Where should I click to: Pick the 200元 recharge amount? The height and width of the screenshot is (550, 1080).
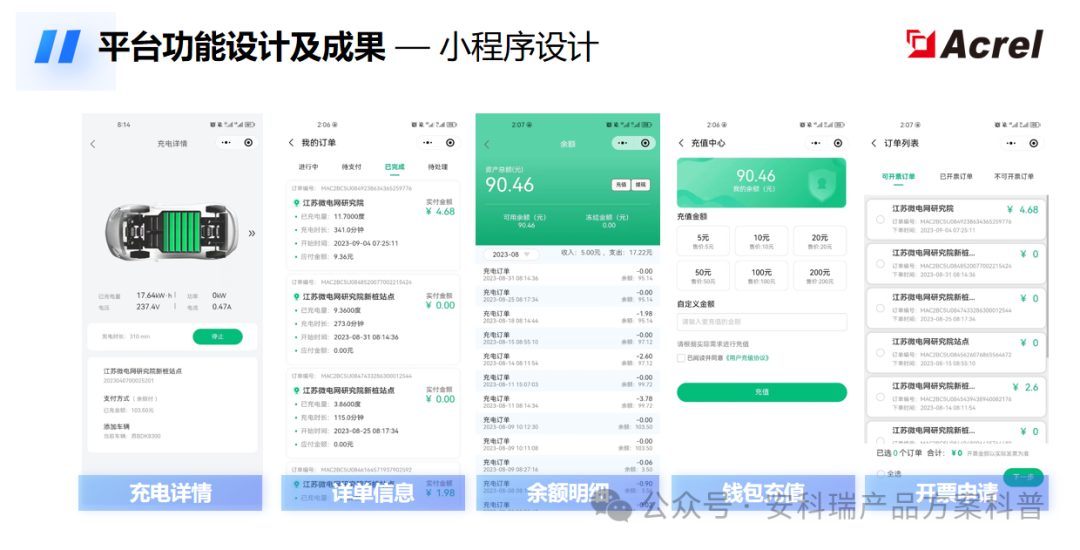[x=820, y=276]
